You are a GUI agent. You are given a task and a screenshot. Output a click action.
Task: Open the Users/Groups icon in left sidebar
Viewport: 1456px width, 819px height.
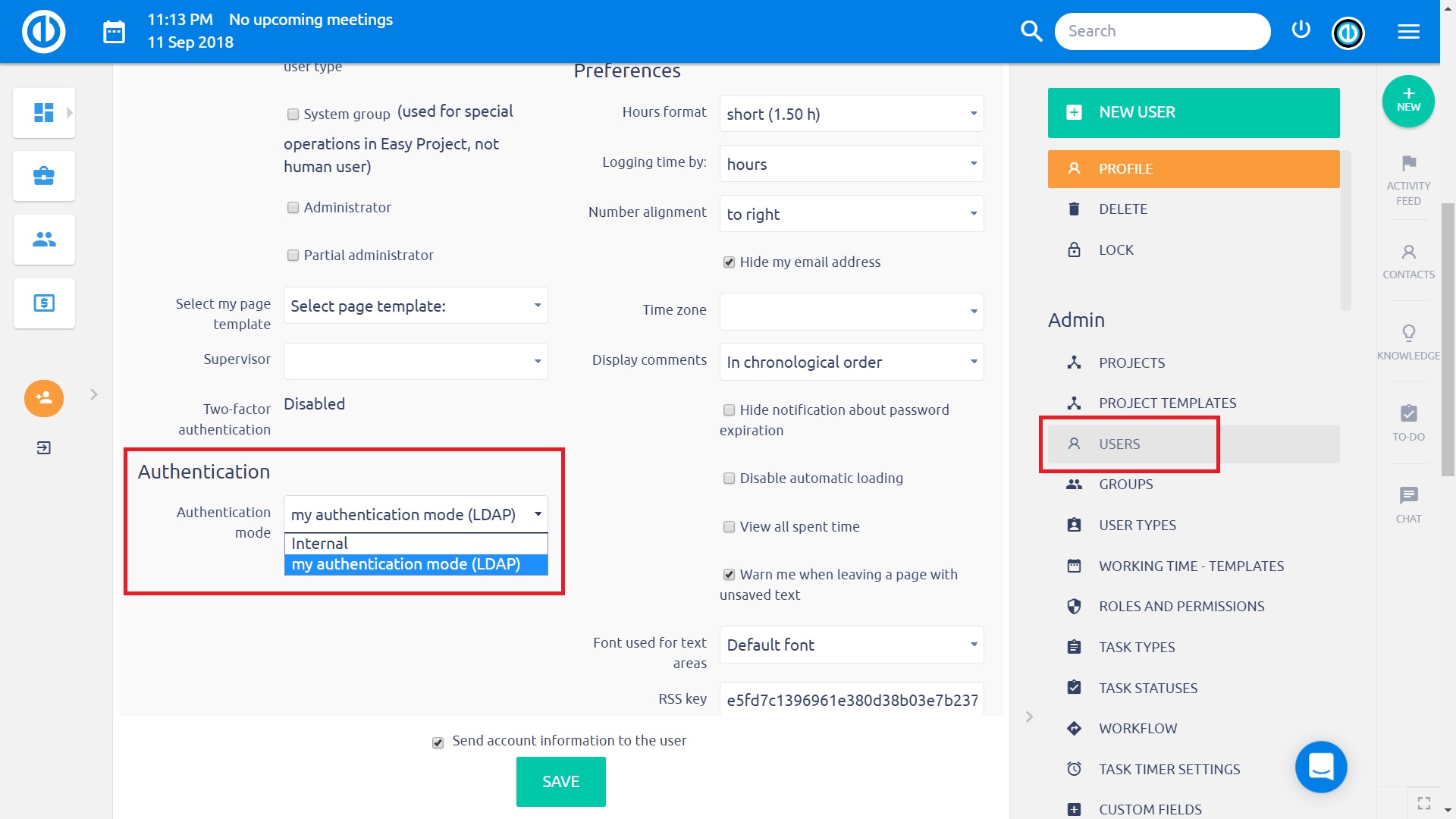pos(43,239)
